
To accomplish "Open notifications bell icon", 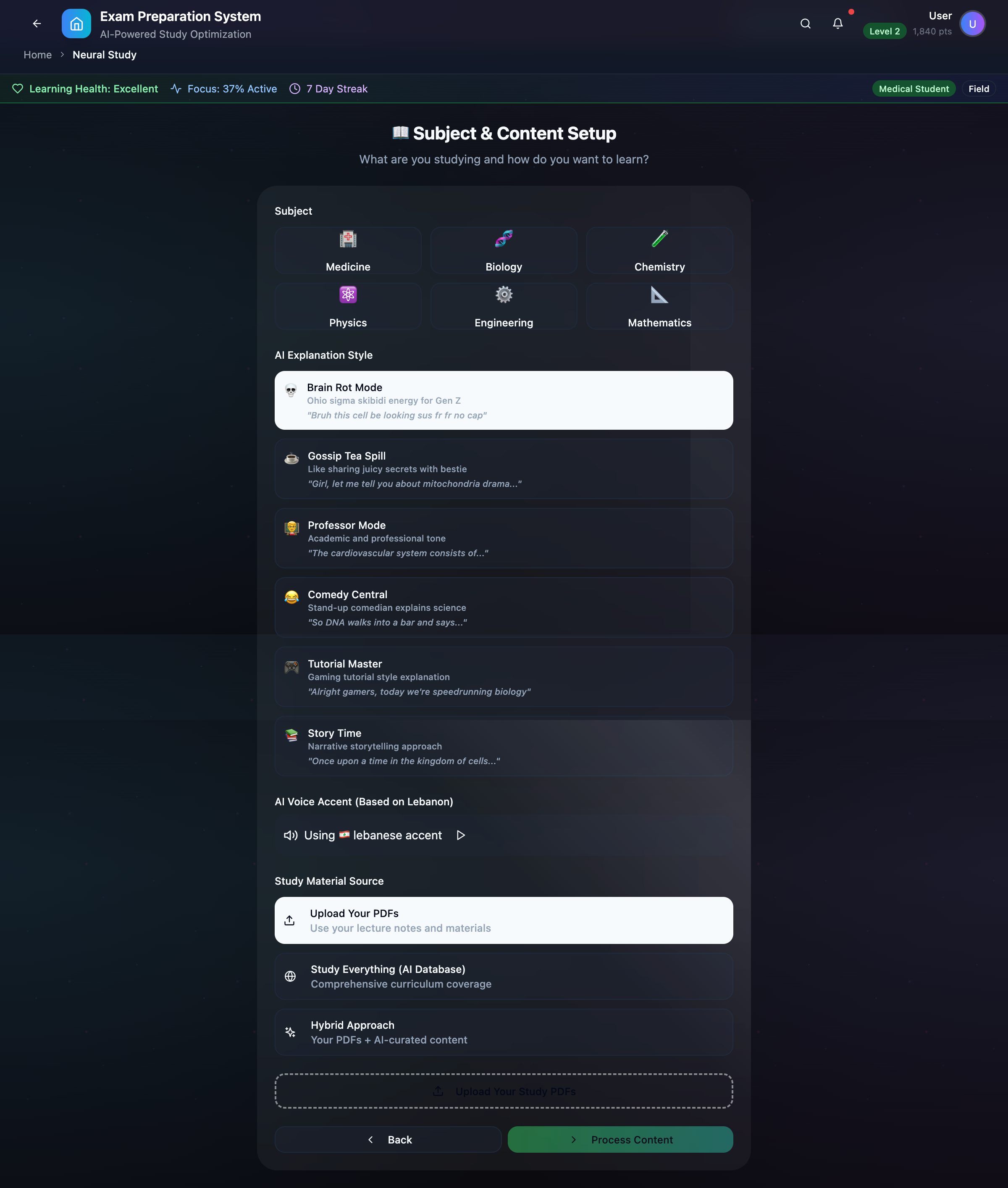I will point(837,24).
